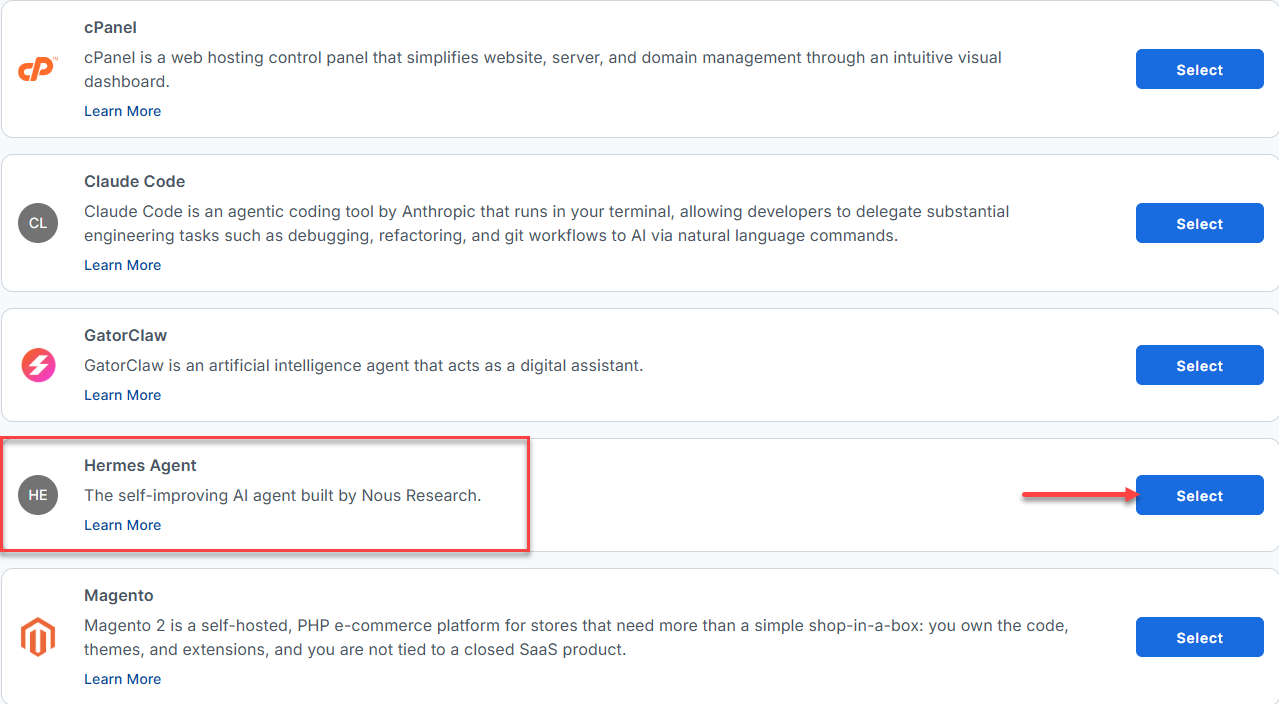Select the cPanel application
This screenshot has height=704, width=1279.
click(1199, 70)
